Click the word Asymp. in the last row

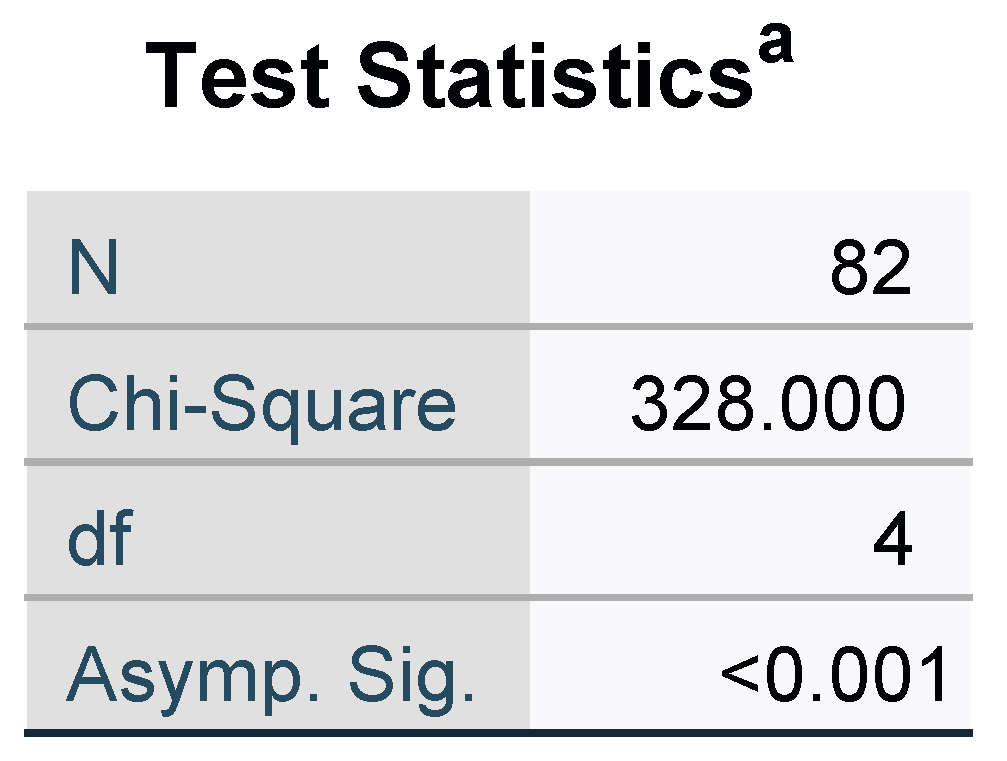194,675
